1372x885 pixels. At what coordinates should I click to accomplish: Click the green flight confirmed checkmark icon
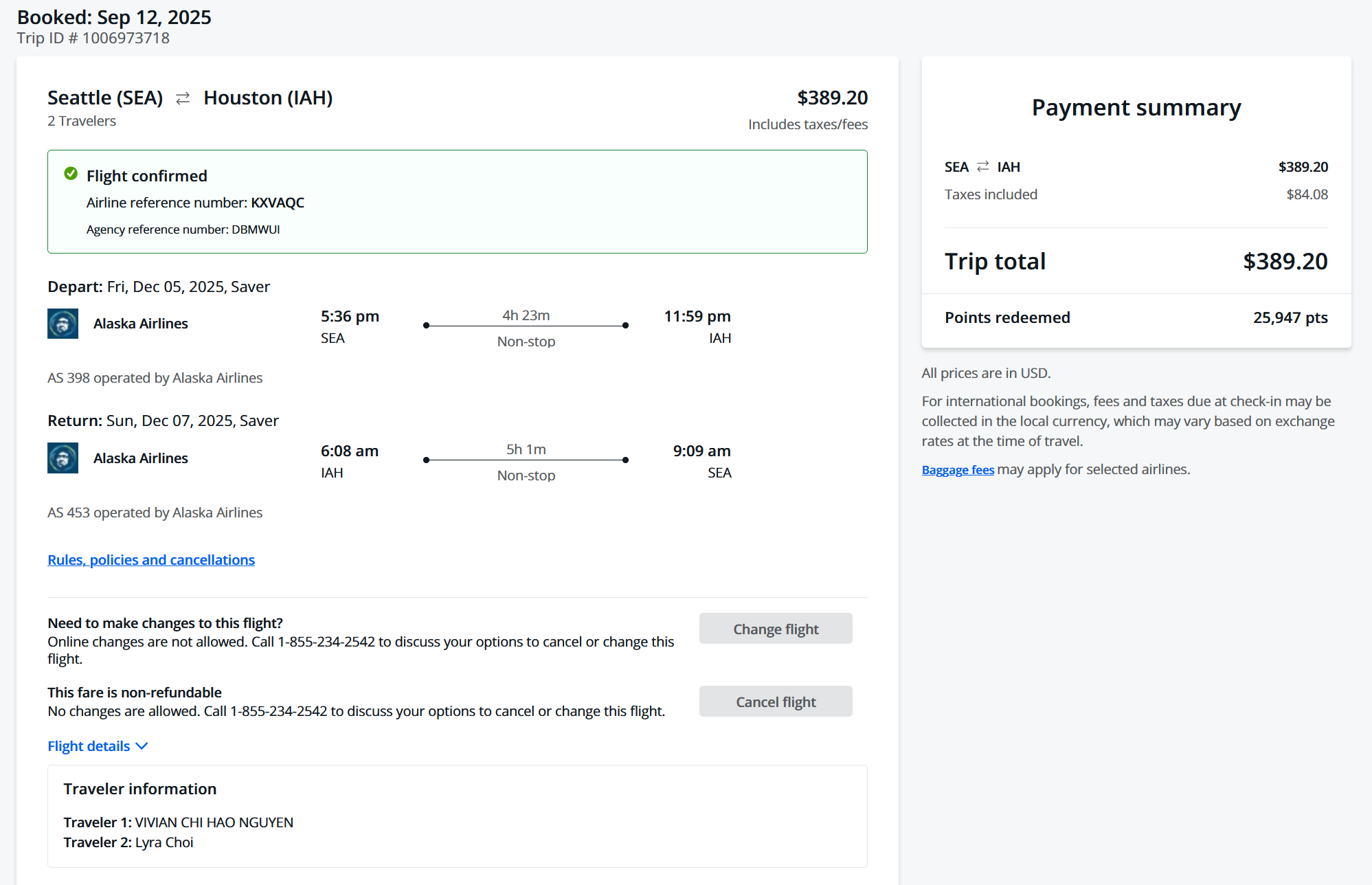click(x=71, y=174)
